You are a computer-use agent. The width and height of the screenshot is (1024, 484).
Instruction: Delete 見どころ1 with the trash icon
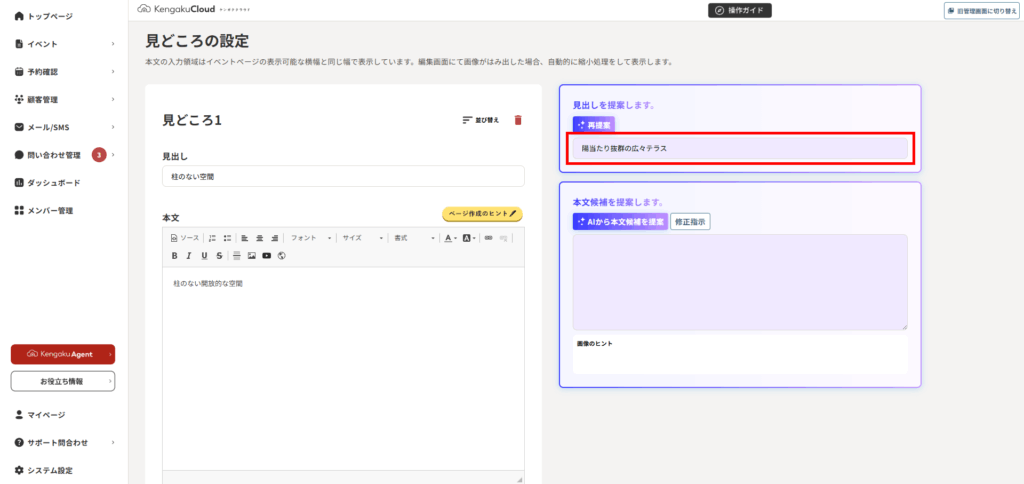[518, 120]
